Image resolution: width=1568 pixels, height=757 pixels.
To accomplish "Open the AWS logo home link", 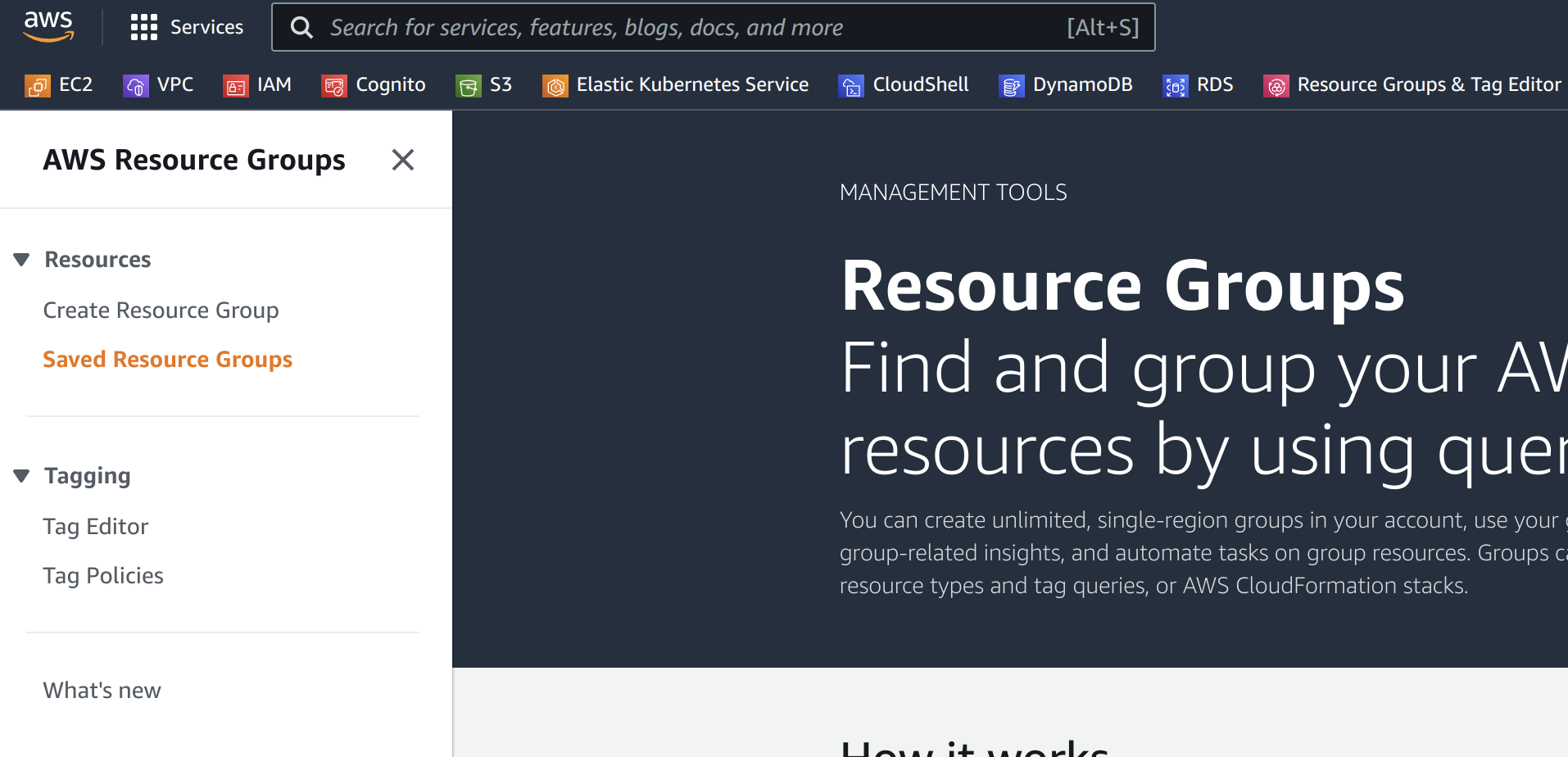I will (x=49, y=27).
